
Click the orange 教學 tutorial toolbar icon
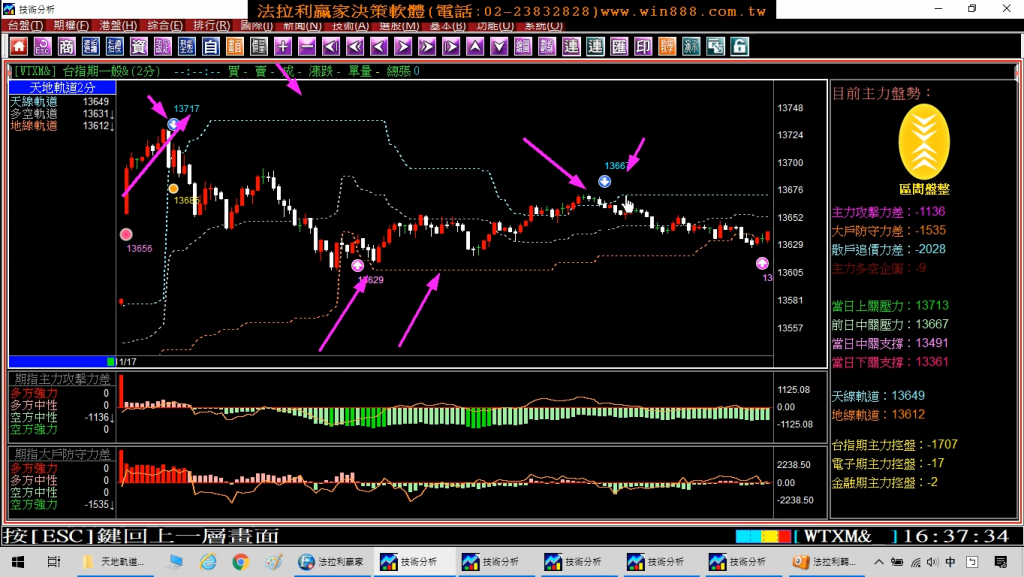click(x=667, y=46)
